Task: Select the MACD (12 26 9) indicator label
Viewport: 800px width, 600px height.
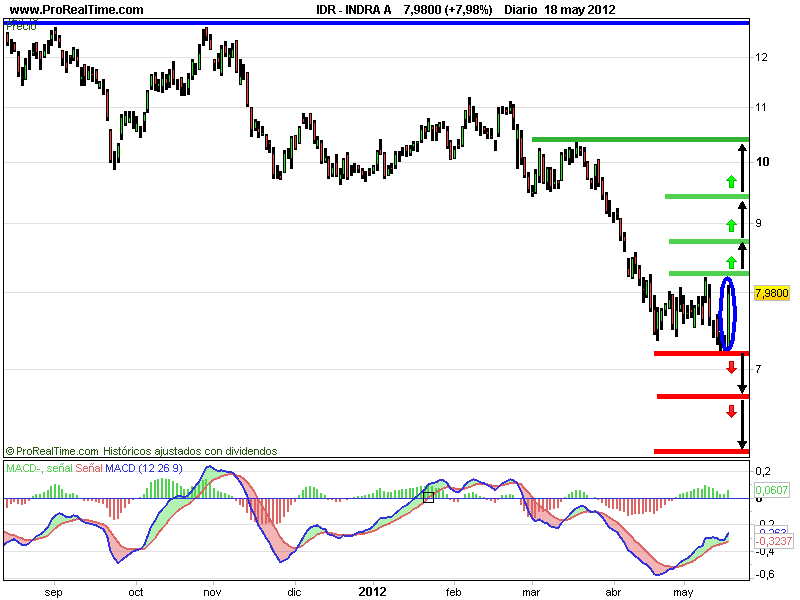Action: click(x=144, y=468)
